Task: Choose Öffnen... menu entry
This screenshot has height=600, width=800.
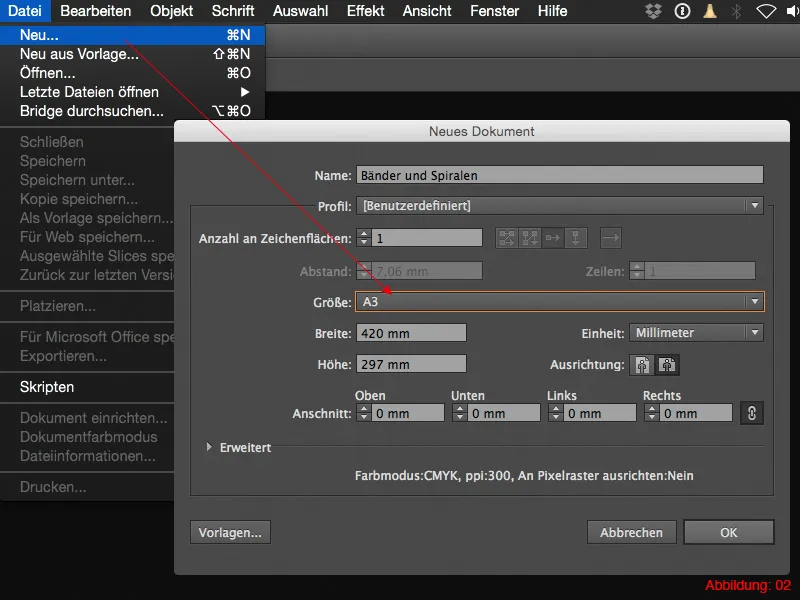Action: (132, 73)
